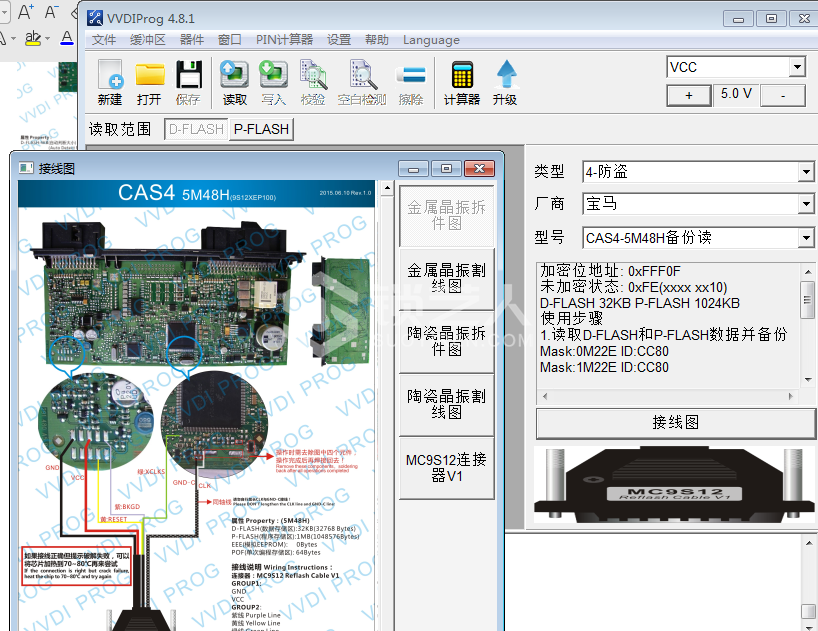The image size is (818, 631).
Task: Select the 陶瓷晶振割线图 button
Action: pos(447,404)
